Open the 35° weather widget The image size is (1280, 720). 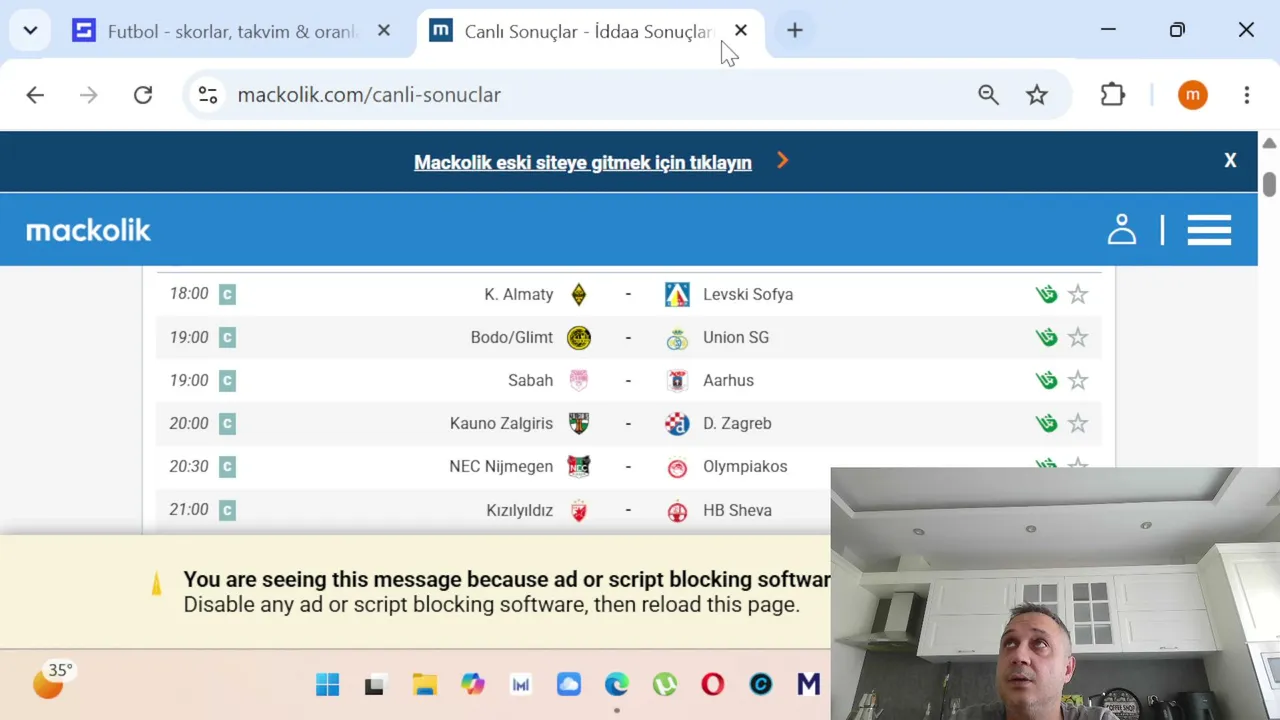(53, 681)
